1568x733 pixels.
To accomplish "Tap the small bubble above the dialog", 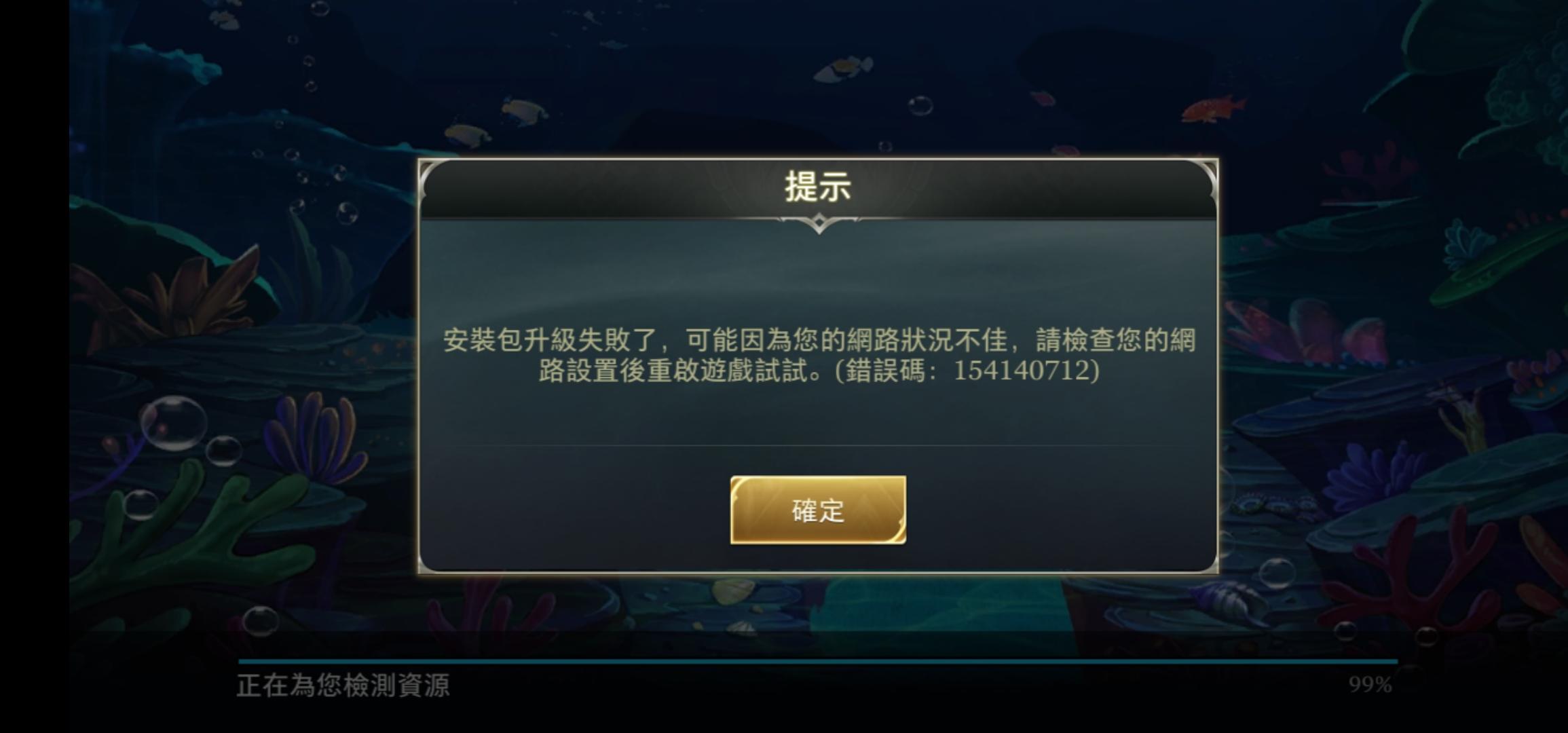I will click(885, 147).
